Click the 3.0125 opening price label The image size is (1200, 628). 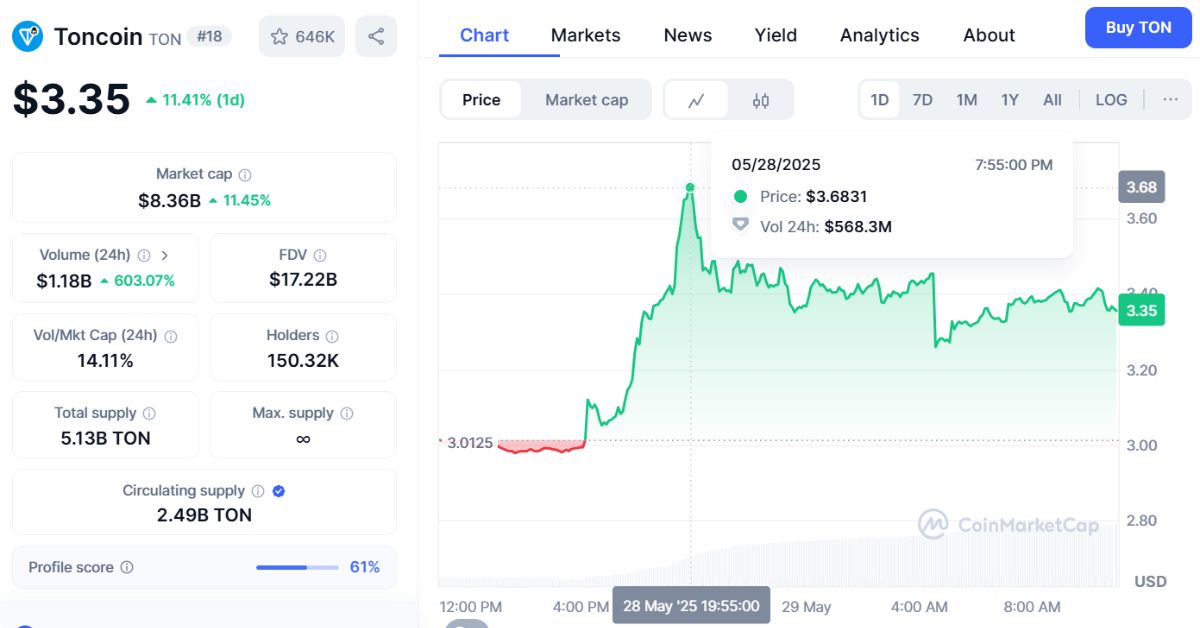(470, 443)
